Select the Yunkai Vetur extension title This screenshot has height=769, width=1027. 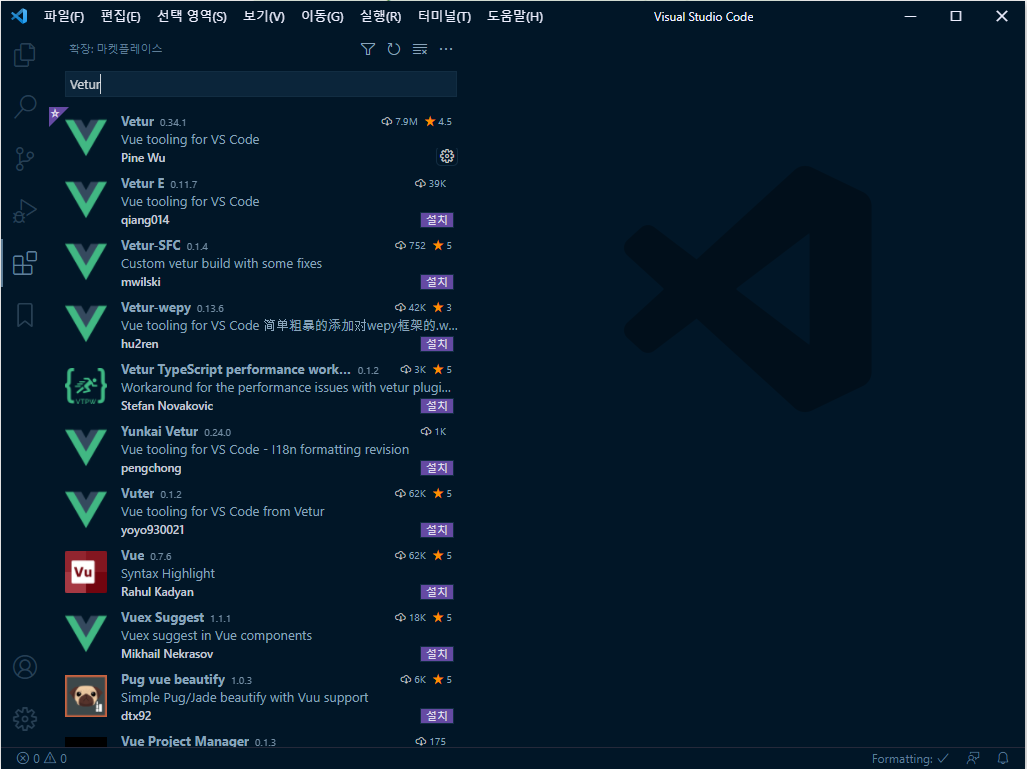tap(159, 432)
